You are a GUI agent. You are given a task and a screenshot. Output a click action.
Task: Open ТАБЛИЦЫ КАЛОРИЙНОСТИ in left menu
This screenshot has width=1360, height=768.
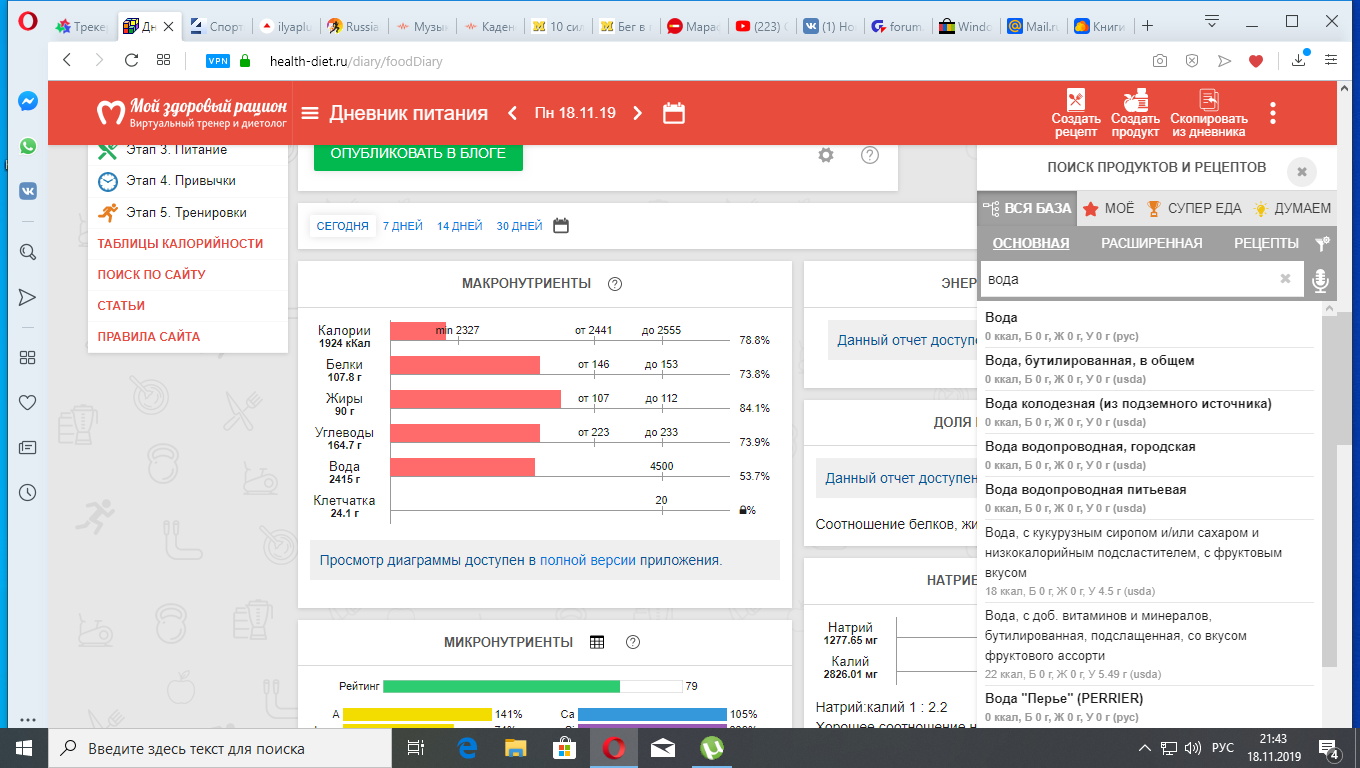[180, 243]
